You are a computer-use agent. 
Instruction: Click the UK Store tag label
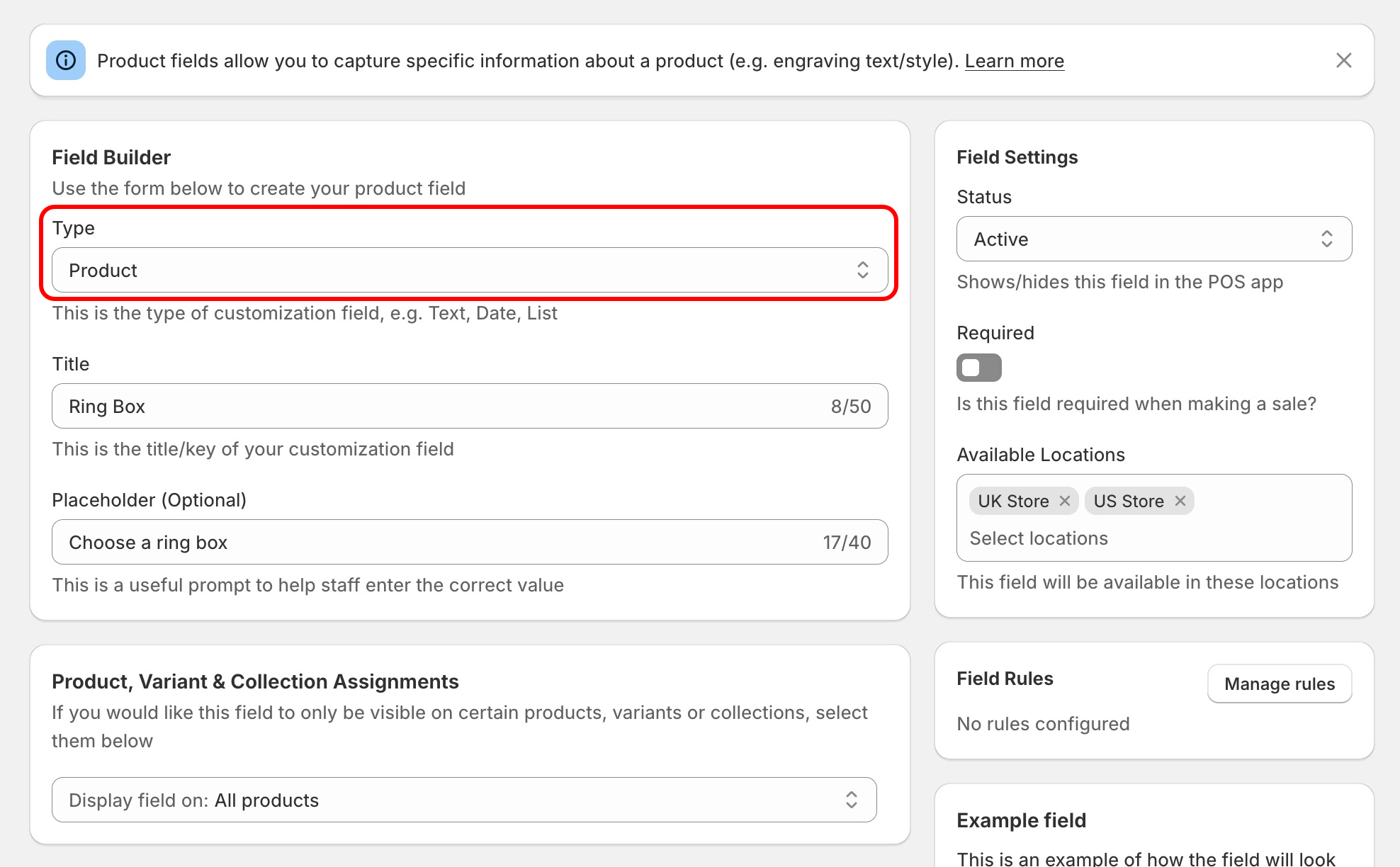[1013, 501]
